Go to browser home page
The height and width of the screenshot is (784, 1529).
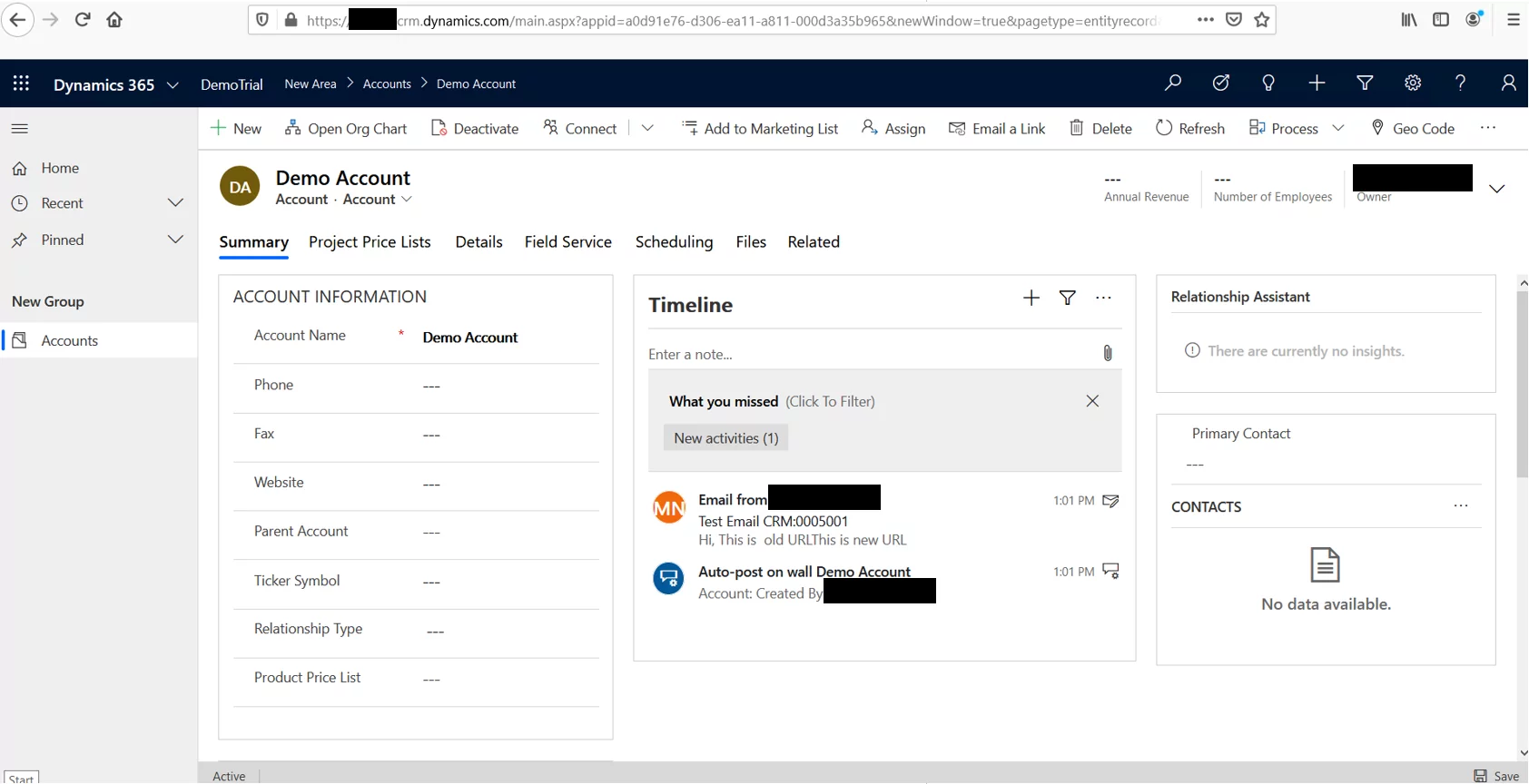click(114, 19)
